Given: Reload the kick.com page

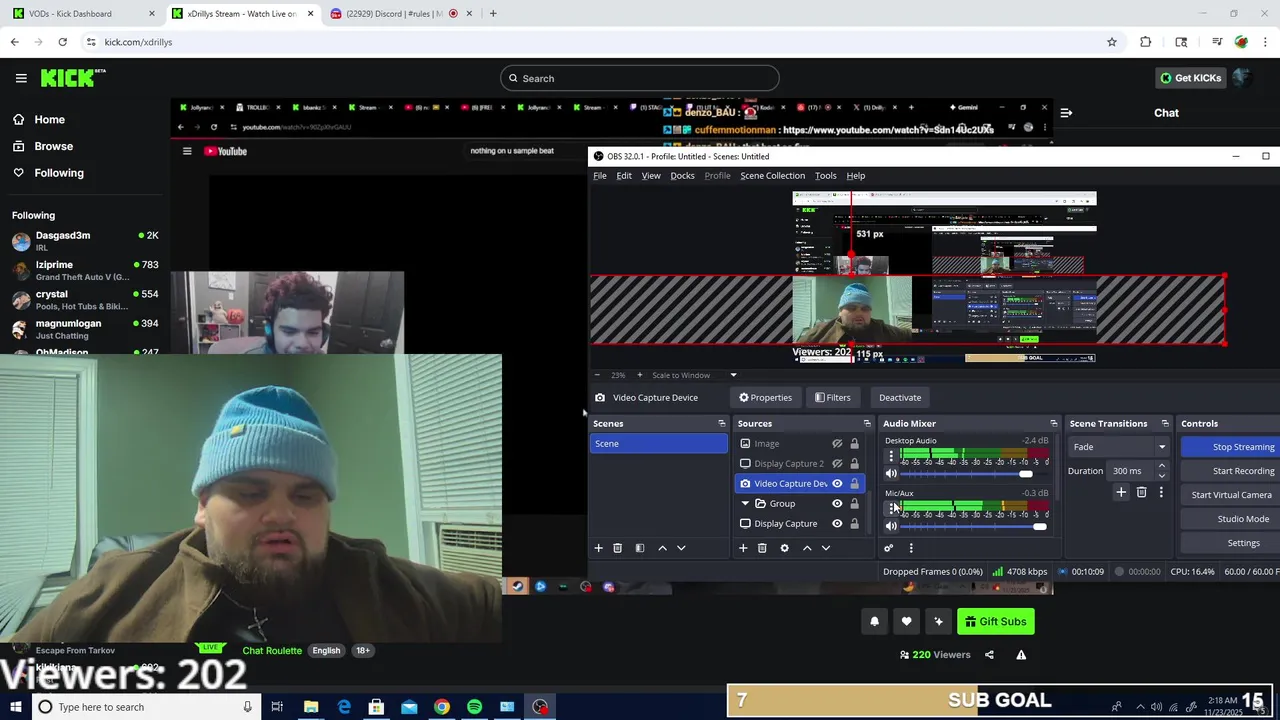Looking at the screenshot, I should (x=62, y=42).
